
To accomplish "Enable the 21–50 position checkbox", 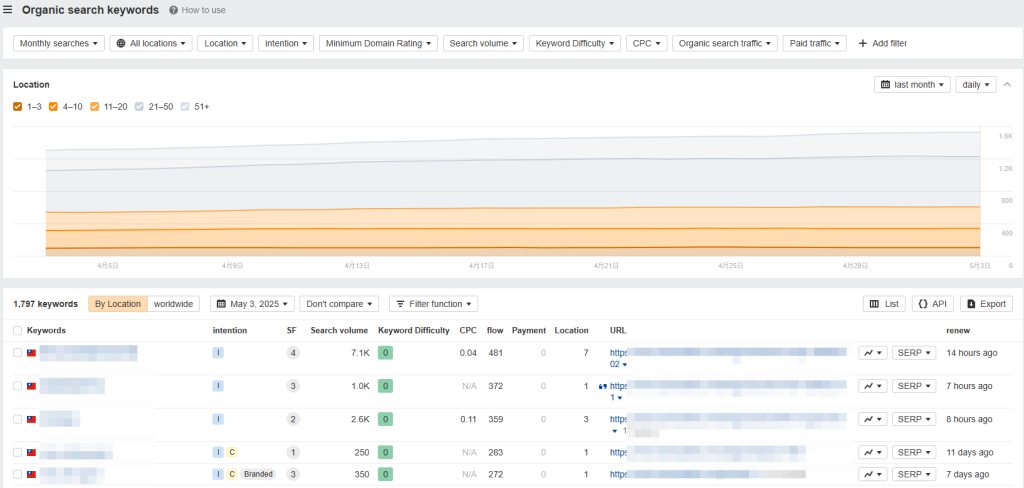I will 140,106.
